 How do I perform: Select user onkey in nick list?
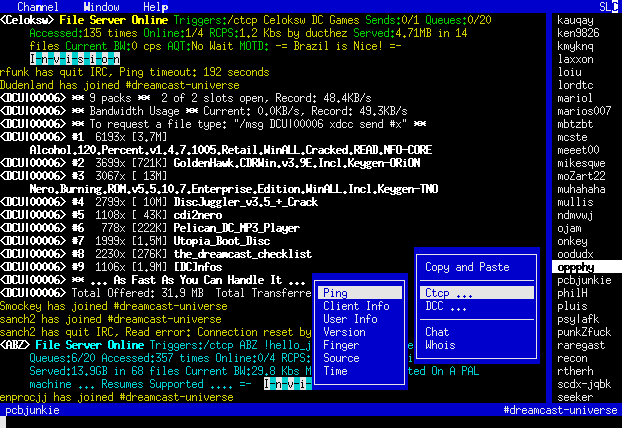tap(572, 241)
